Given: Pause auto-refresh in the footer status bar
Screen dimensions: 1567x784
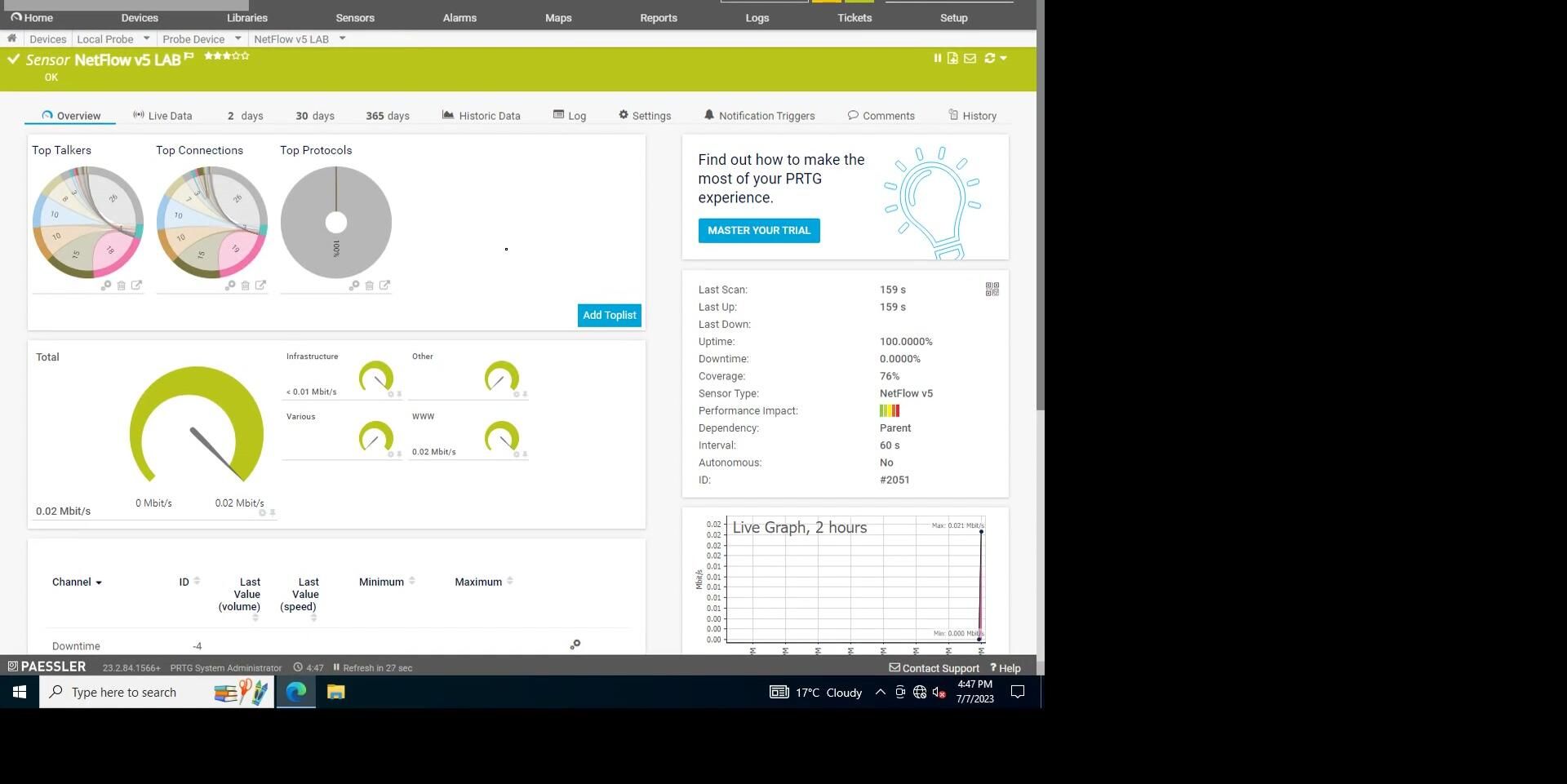Looking at the screenshot, I should coord(335,667).
